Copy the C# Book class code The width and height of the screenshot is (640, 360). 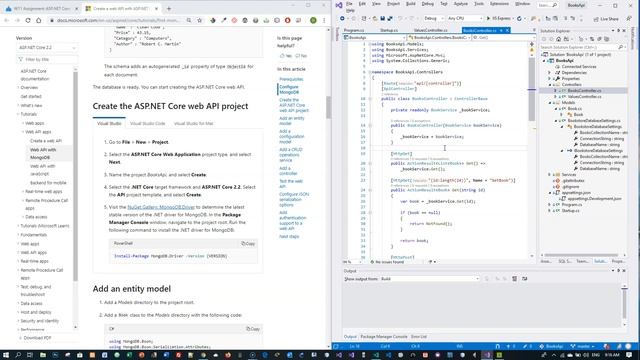(253, 329)
